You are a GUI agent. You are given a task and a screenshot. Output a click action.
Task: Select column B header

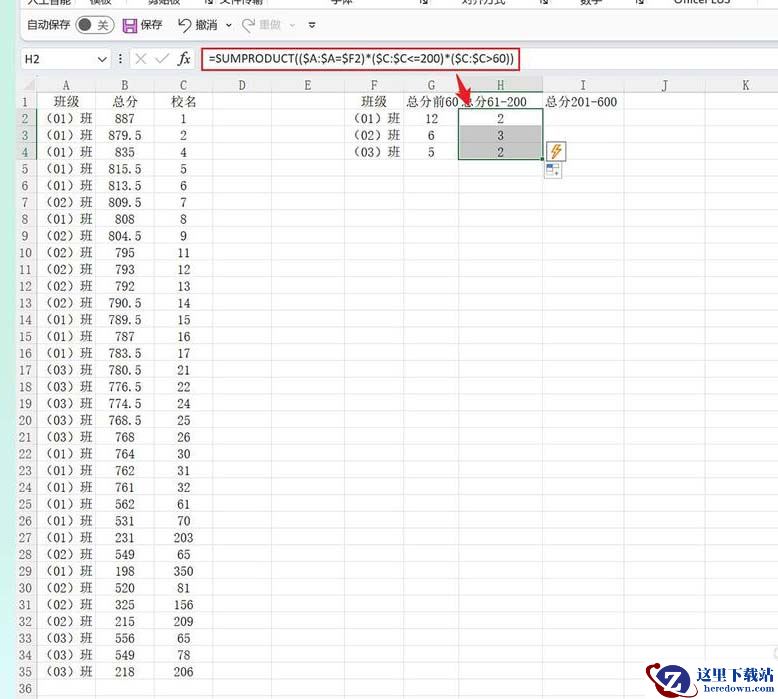125,85
